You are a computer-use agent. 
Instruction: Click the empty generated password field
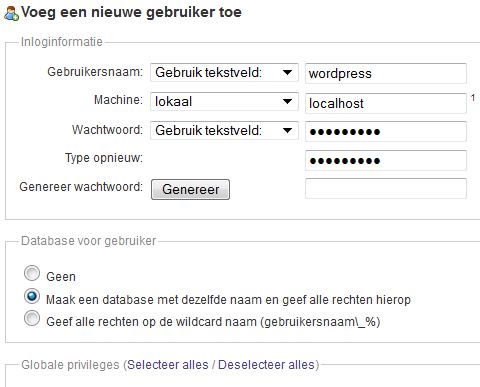386,188
